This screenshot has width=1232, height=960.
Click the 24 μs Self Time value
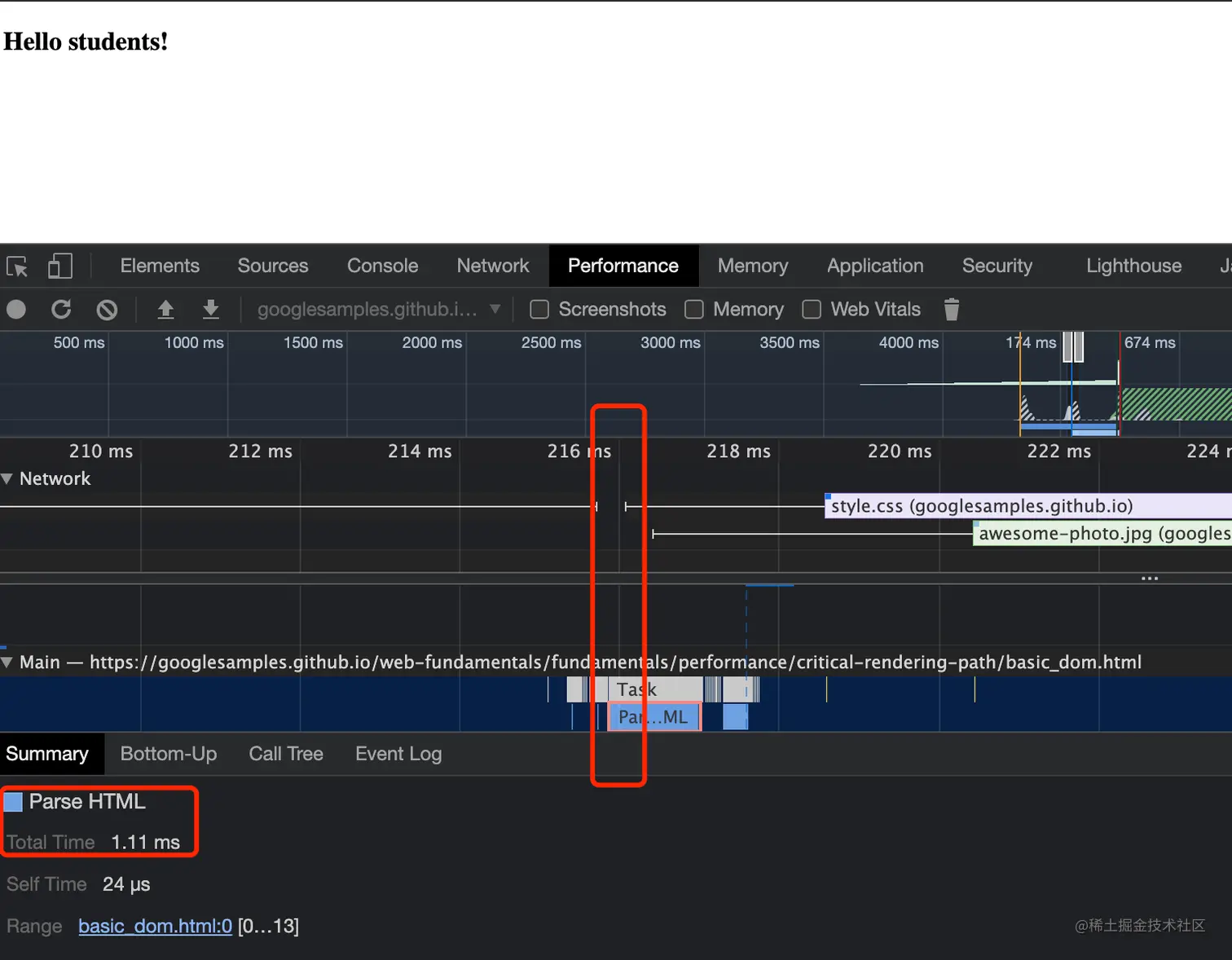[126, 885]
